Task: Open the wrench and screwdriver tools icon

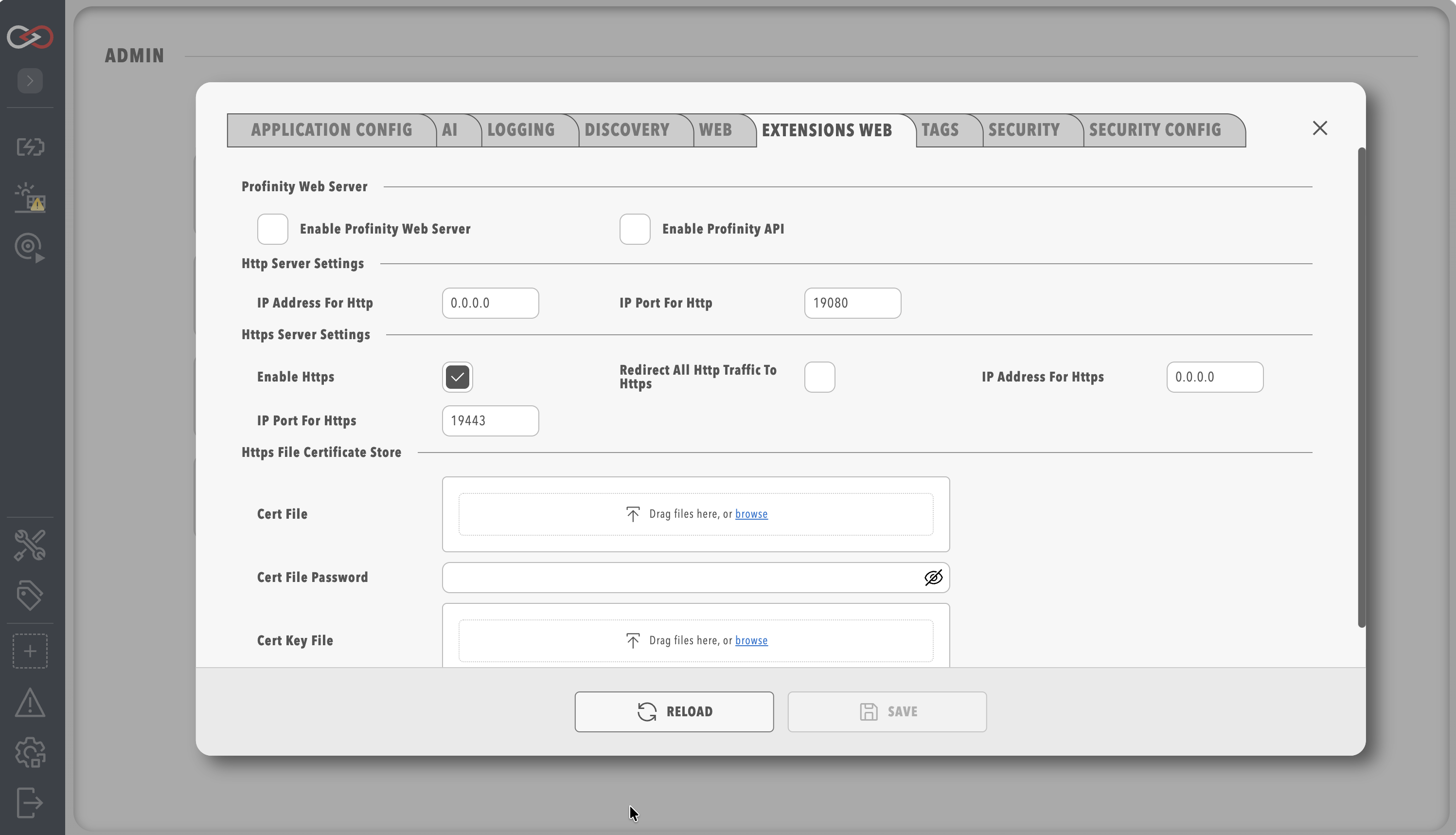Action: [30, 545]
